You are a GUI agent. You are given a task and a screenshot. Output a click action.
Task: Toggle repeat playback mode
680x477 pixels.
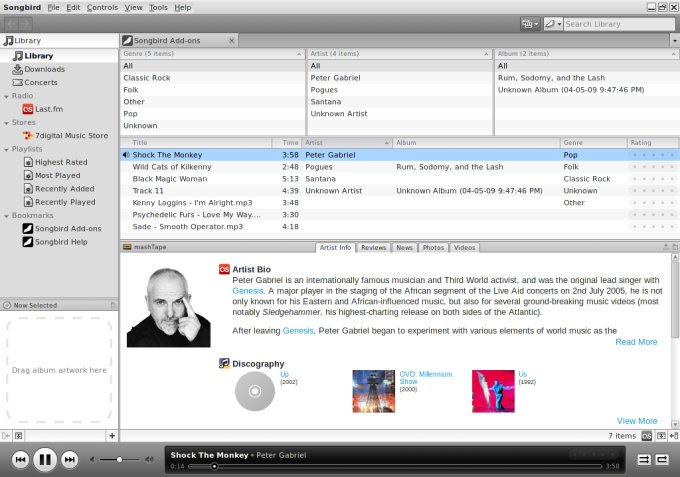[x=662, y=459]
